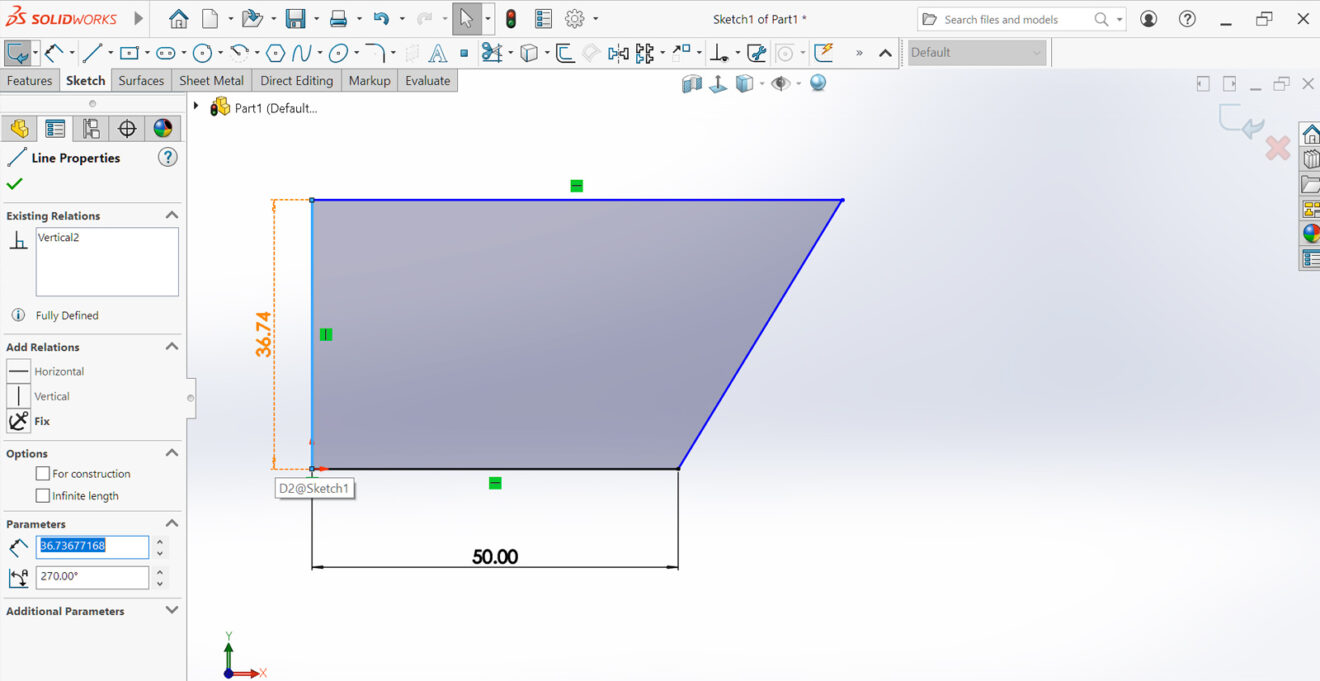Screen dimensions: 1320x681
Task: Select the Line sketch tool
Action: [93, 53]
